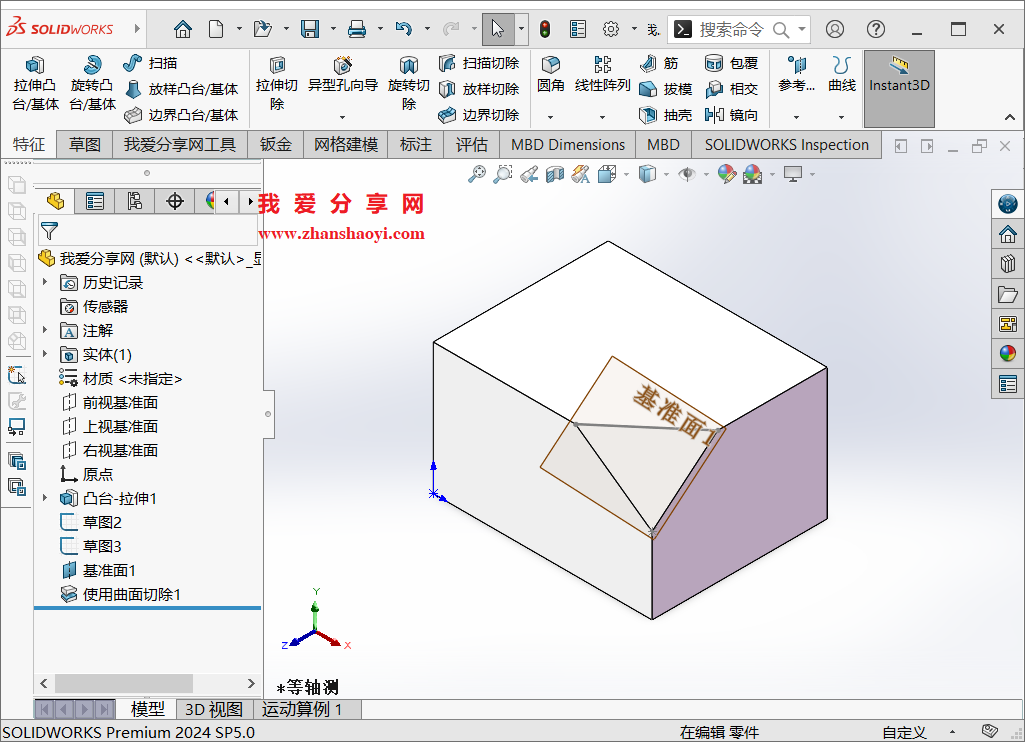
Task: Open the 参考 reference geometry dropdown
Action: [x=796, y=116]
